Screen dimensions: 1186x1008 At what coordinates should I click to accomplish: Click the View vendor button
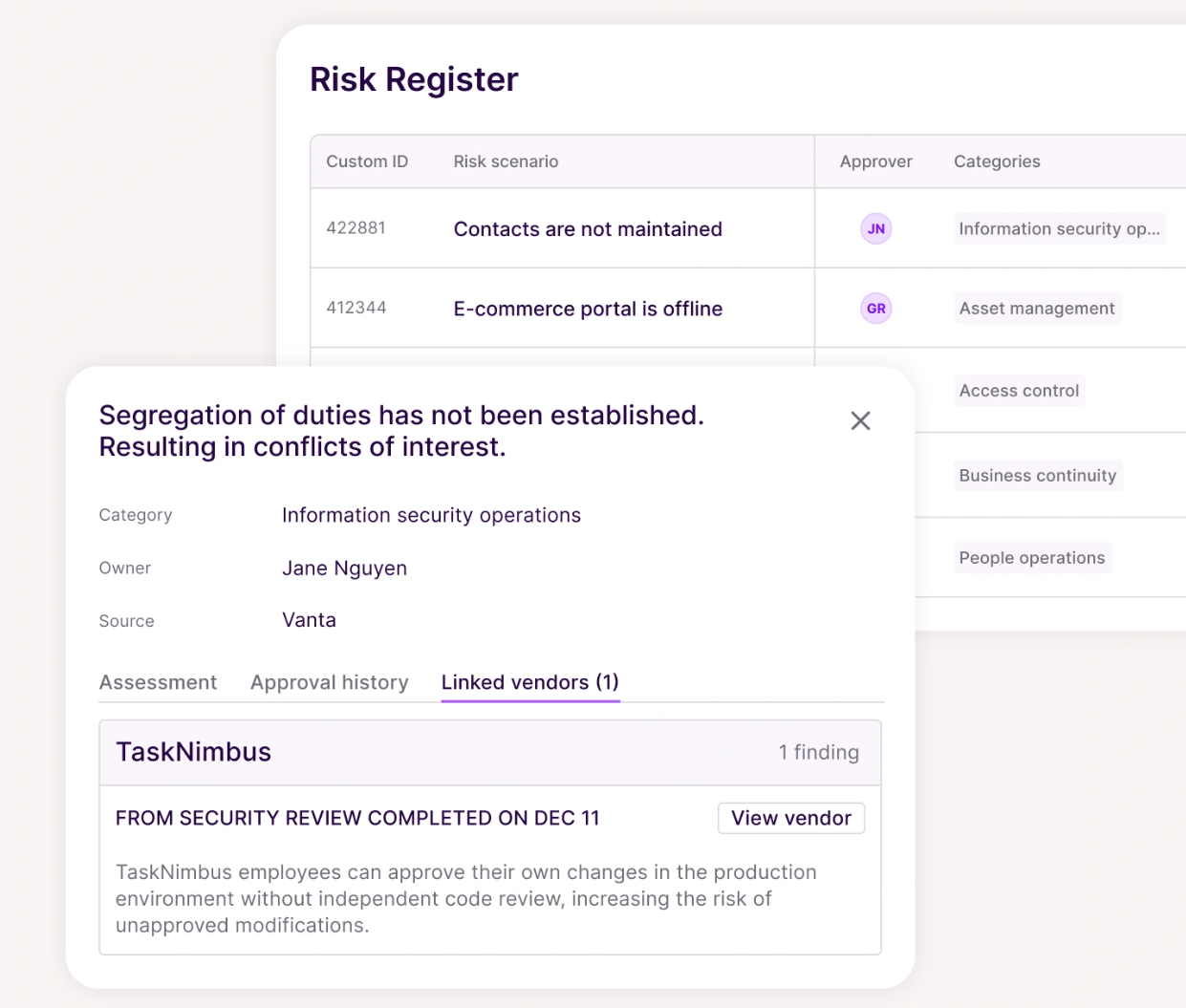(x=790, y=818)
